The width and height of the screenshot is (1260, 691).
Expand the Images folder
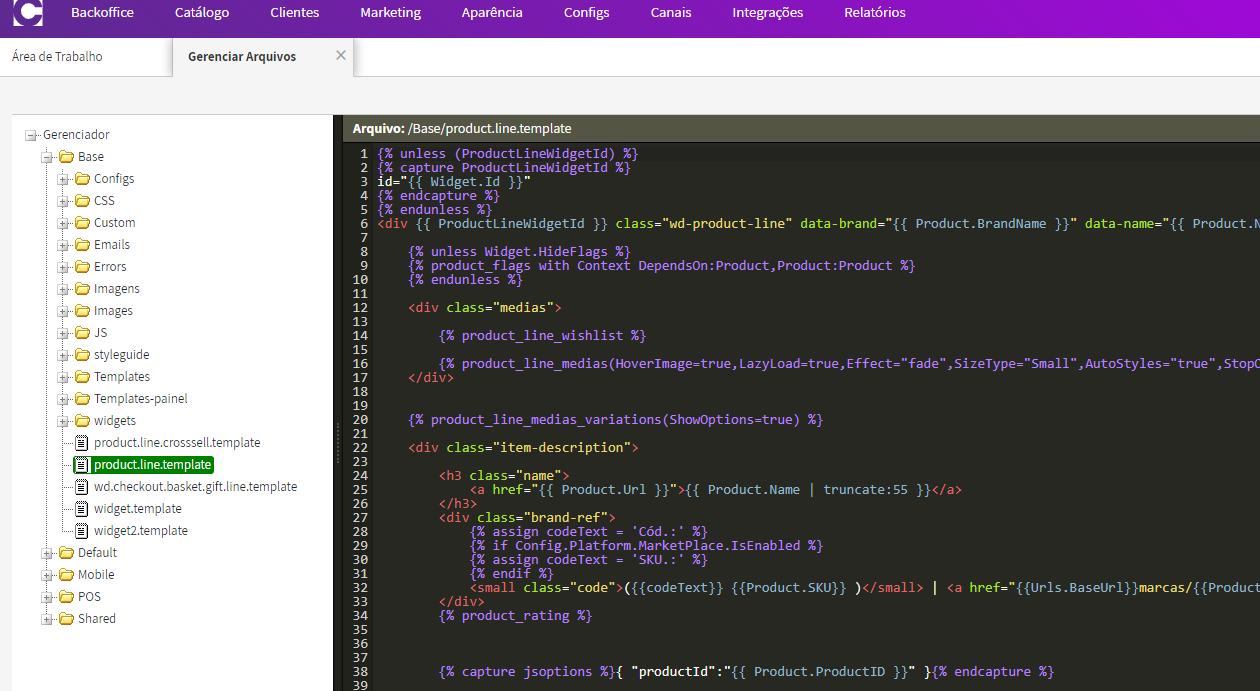(x=63, y=311)
